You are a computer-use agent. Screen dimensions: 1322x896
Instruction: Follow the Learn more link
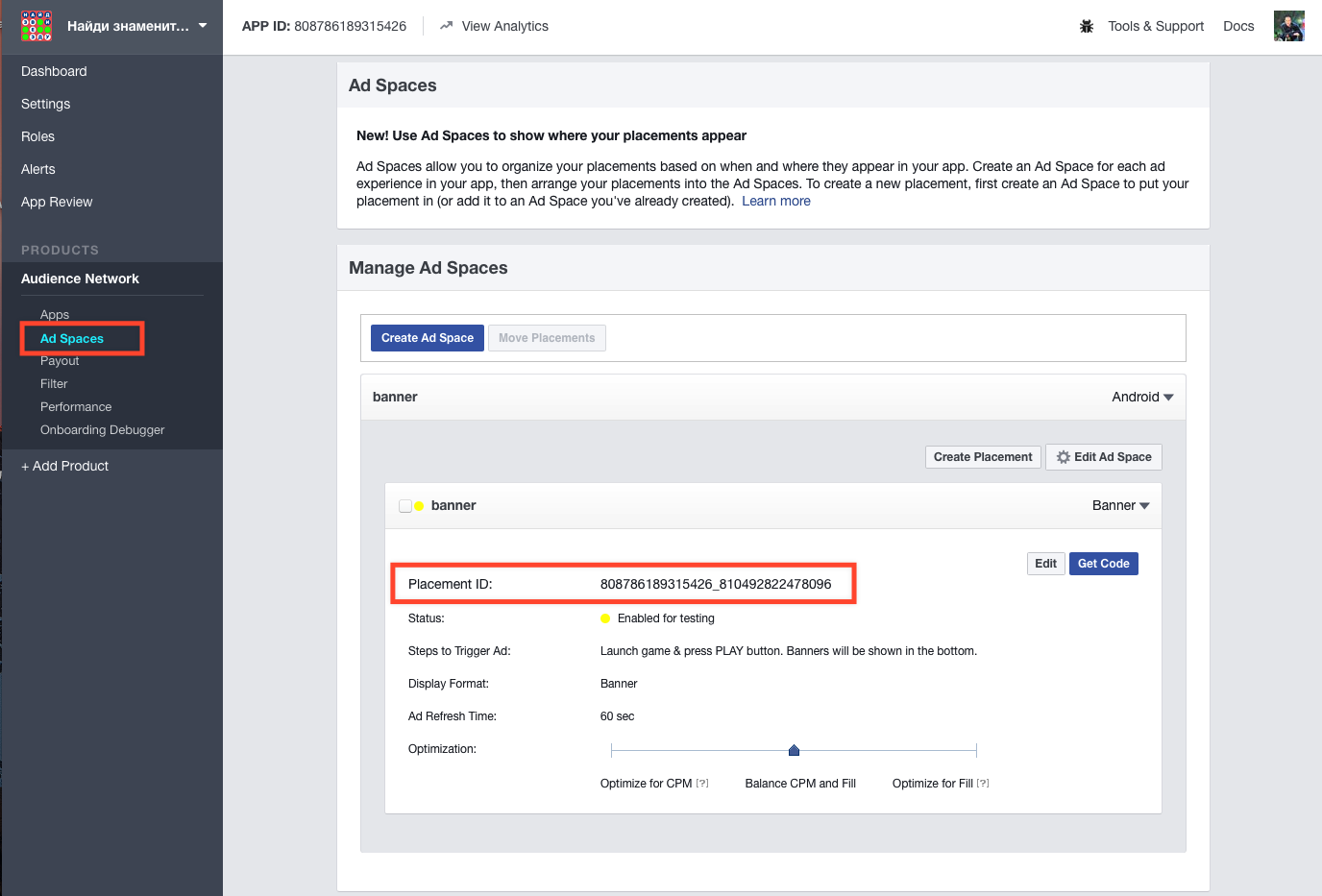click(776, 201)
